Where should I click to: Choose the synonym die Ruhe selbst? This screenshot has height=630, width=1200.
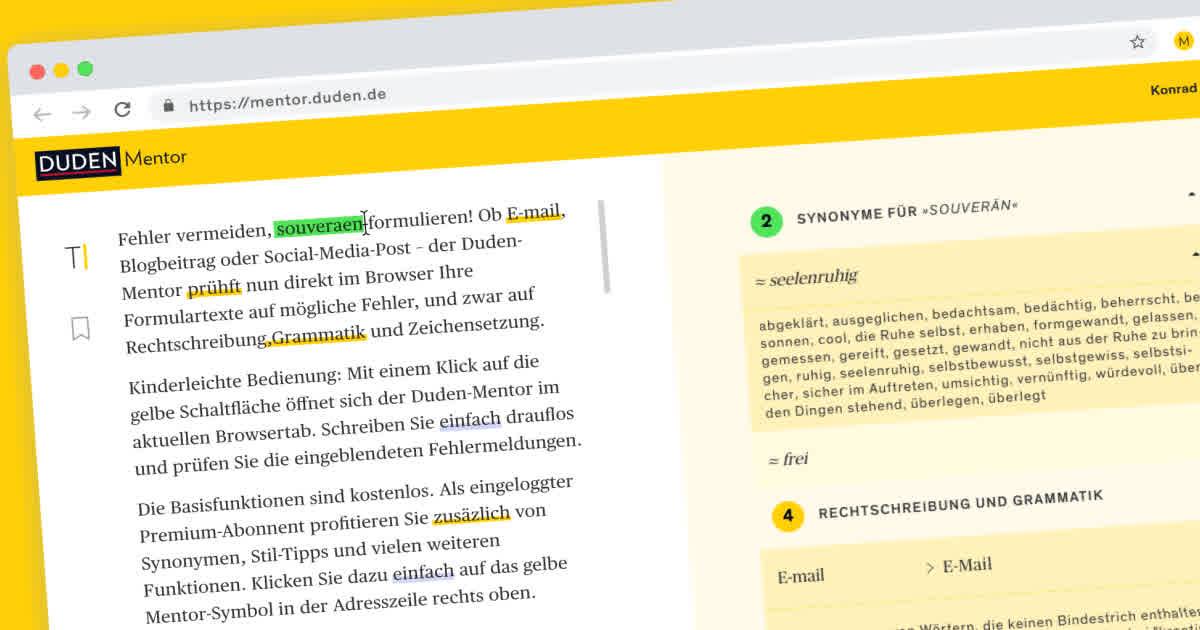[888, 336]
